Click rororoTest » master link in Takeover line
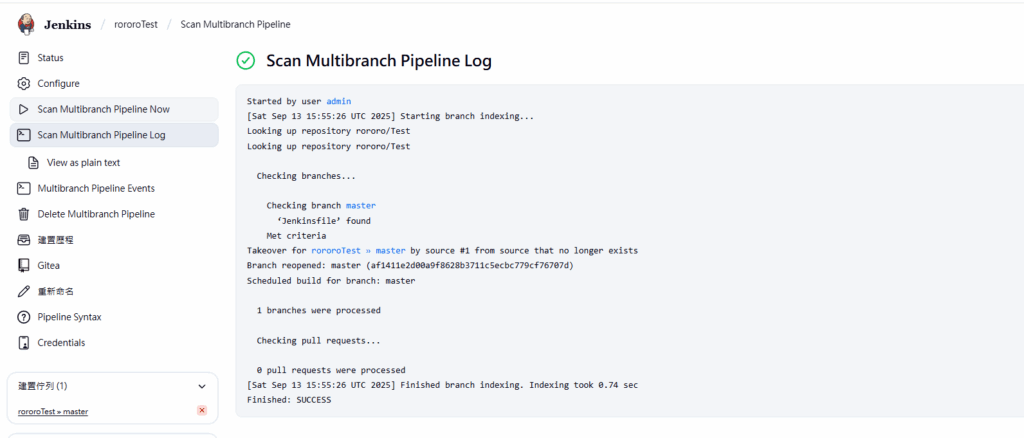The image size is (1024, 438). pos(358,251)
